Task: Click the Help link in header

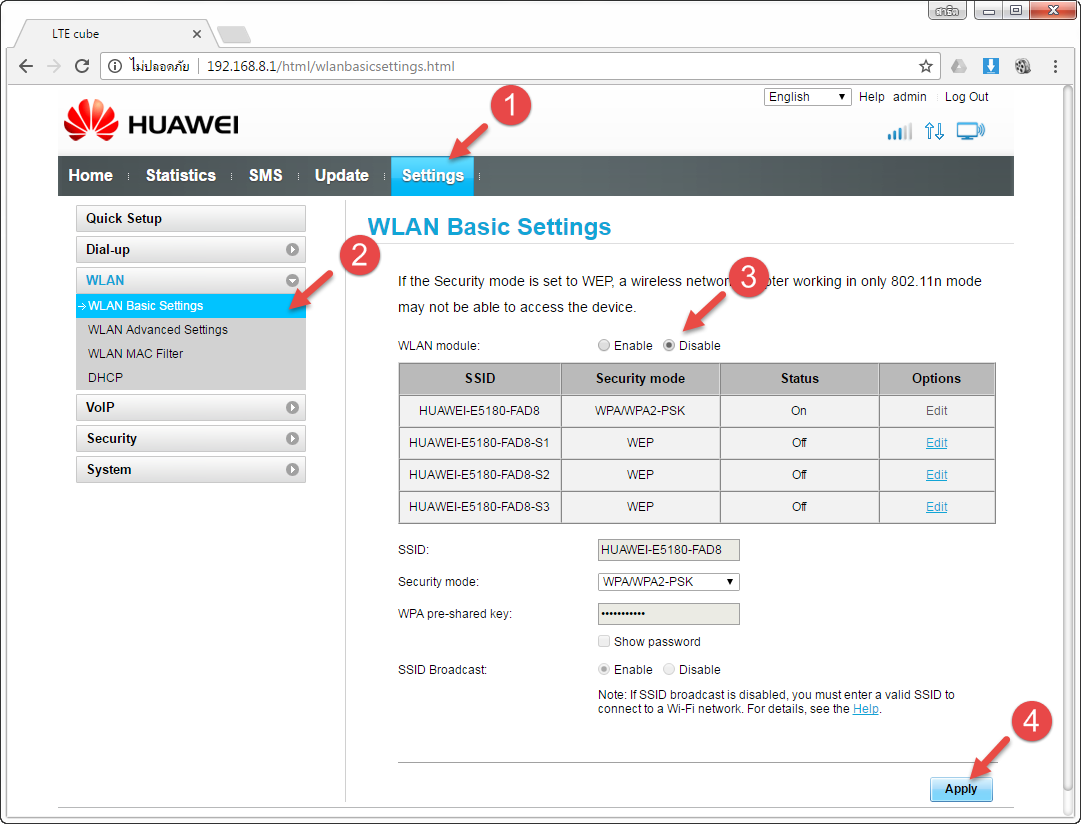Action: point(871,97)
